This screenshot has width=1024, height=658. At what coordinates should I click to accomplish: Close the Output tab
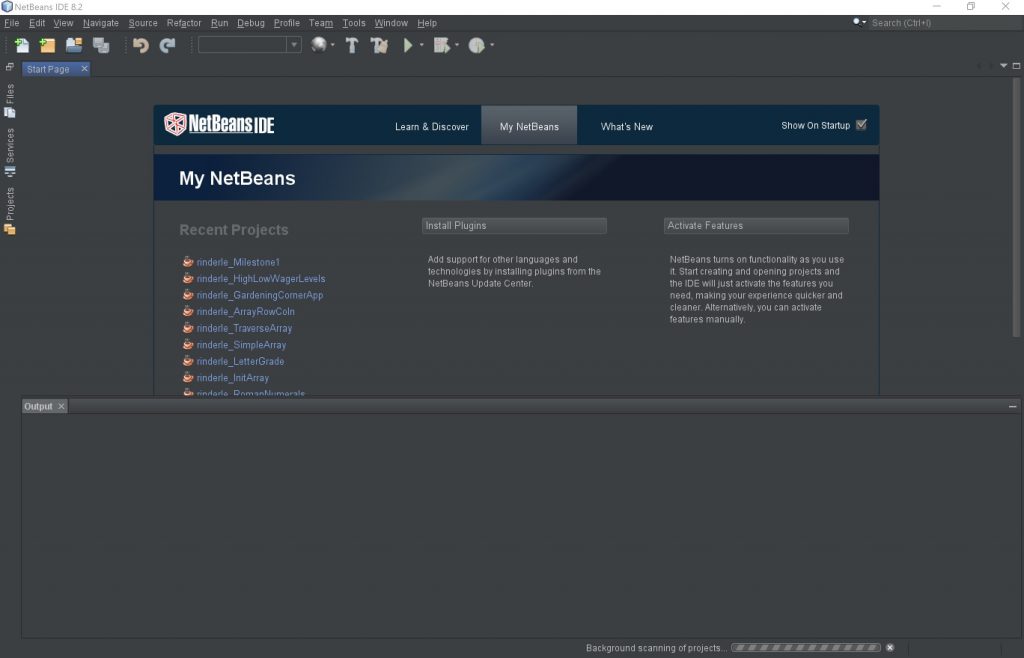pos(61,406)
